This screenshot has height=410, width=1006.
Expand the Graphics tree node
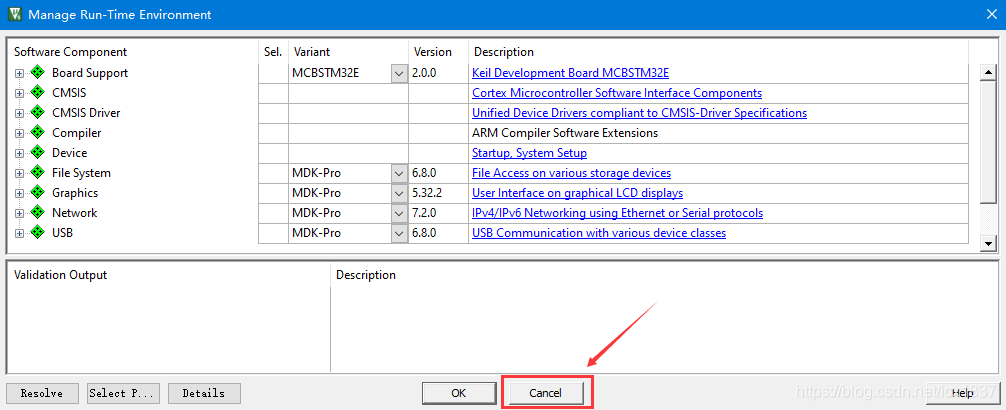(x=19, y=193)
